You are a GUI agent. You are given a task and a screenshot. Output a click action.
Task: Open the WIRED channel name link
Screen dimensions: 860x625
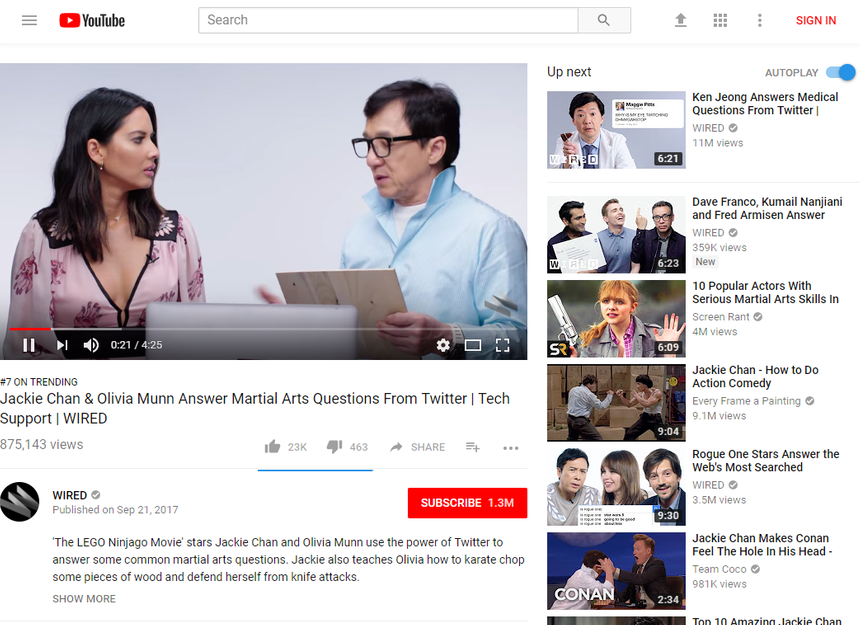(x=70, y=495)
